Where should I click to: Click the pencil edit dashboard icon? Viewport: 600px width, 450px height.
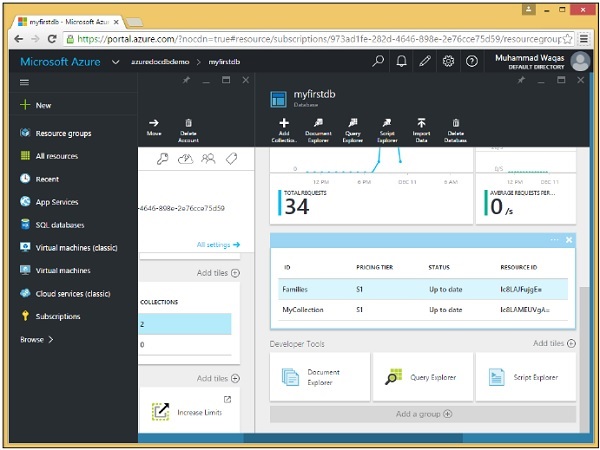[425, 61]
